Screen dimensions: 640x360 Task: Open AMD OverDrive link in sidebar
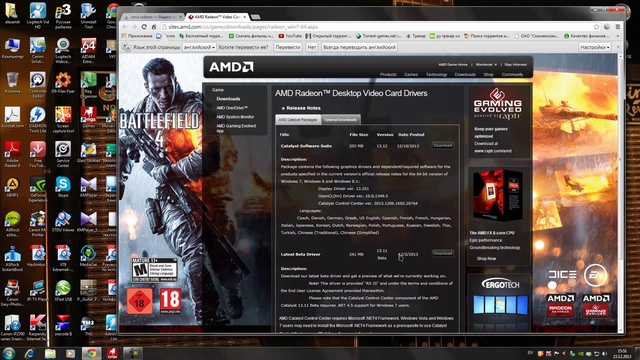point(232,108)
